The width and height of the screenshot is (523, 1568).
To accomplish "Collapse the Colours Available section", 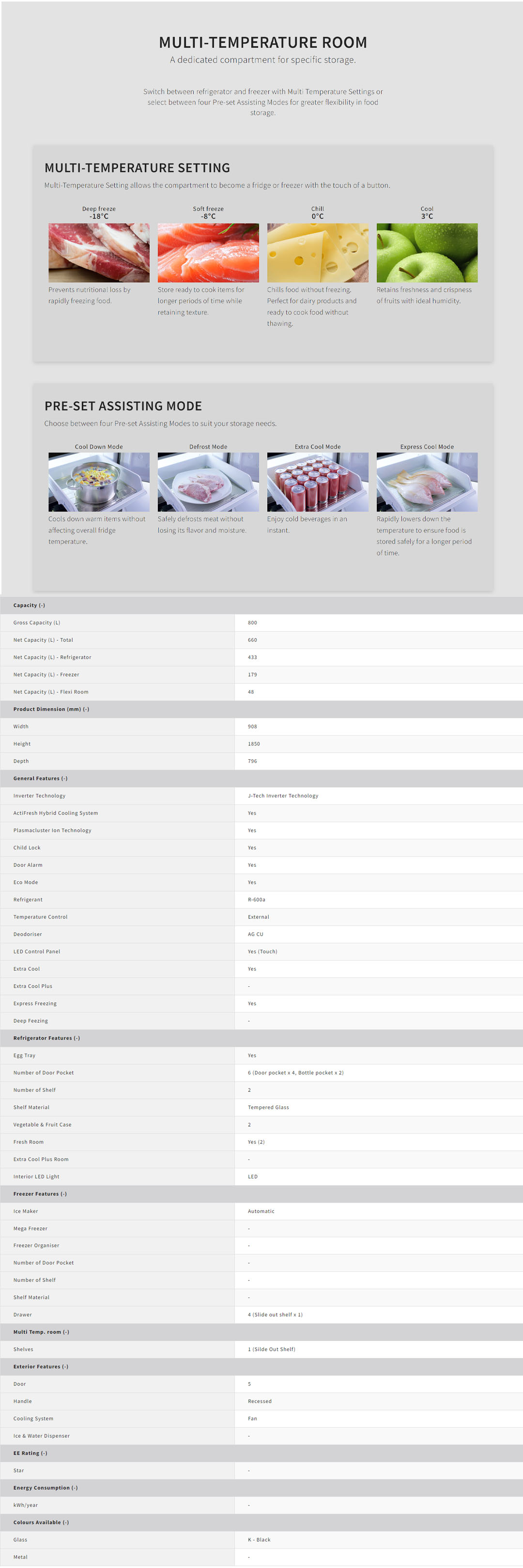I will pyautogui.click(x=41, y=1523).
